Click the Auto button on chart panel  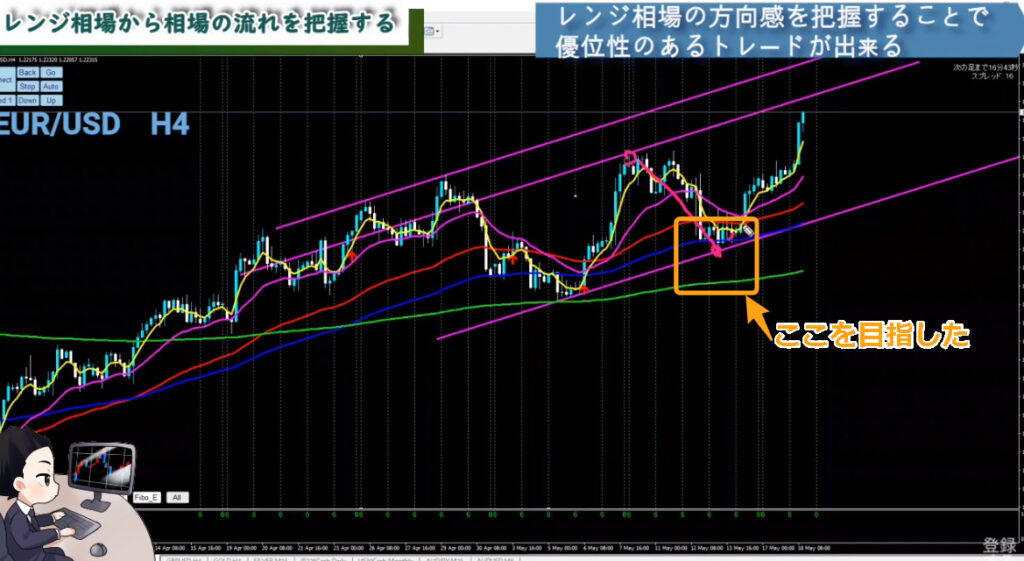pyautogui.click(x=51, y=86)
